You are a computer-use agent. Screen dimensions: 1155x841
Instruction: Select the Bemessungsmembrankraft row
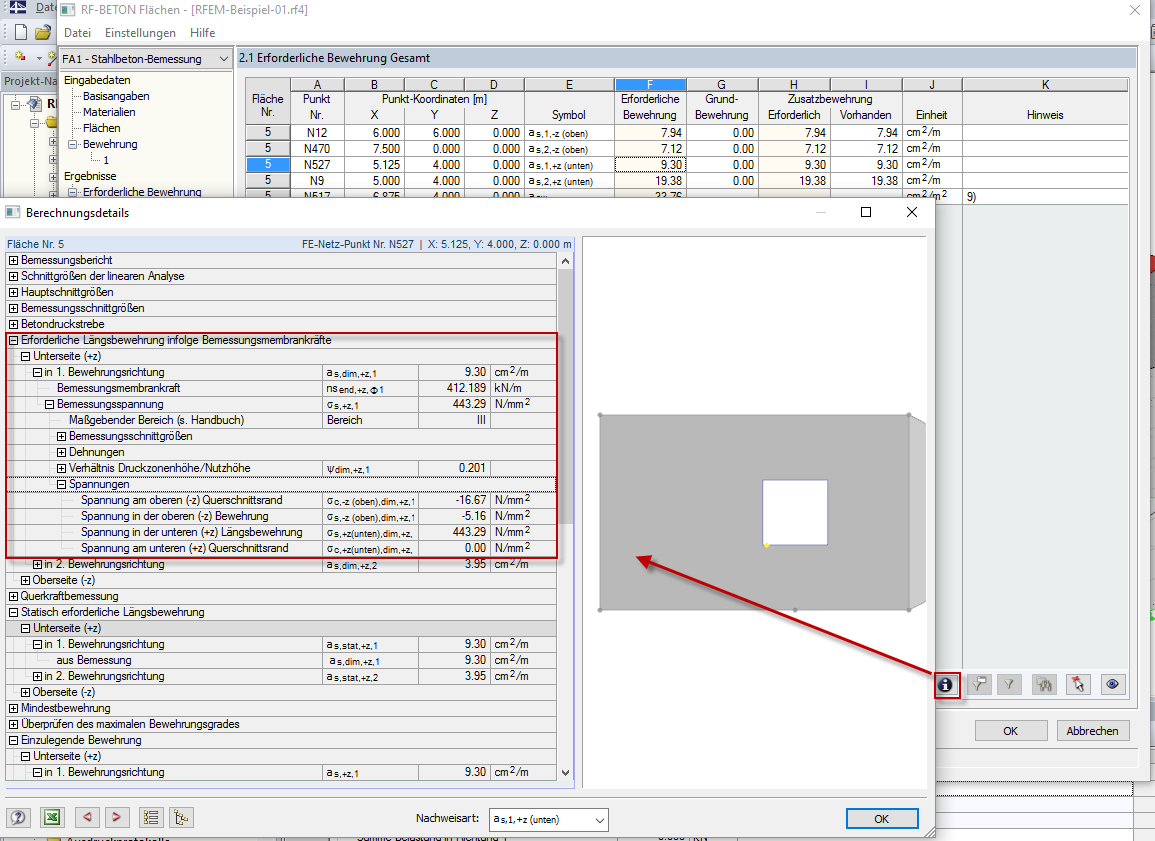(280, 388)
